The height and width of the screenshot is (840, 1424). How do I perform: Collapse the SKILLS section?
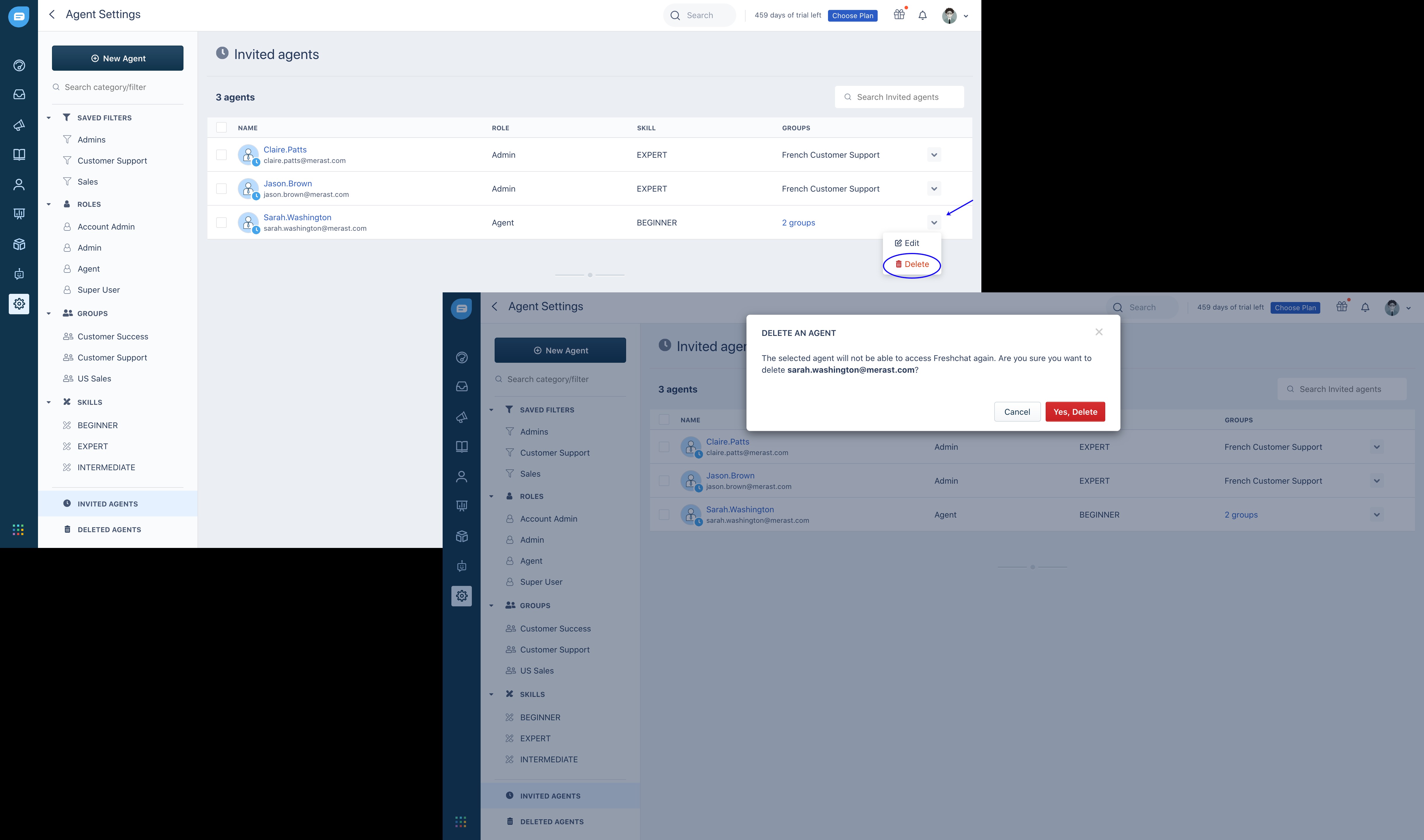(x=49, y=402)
